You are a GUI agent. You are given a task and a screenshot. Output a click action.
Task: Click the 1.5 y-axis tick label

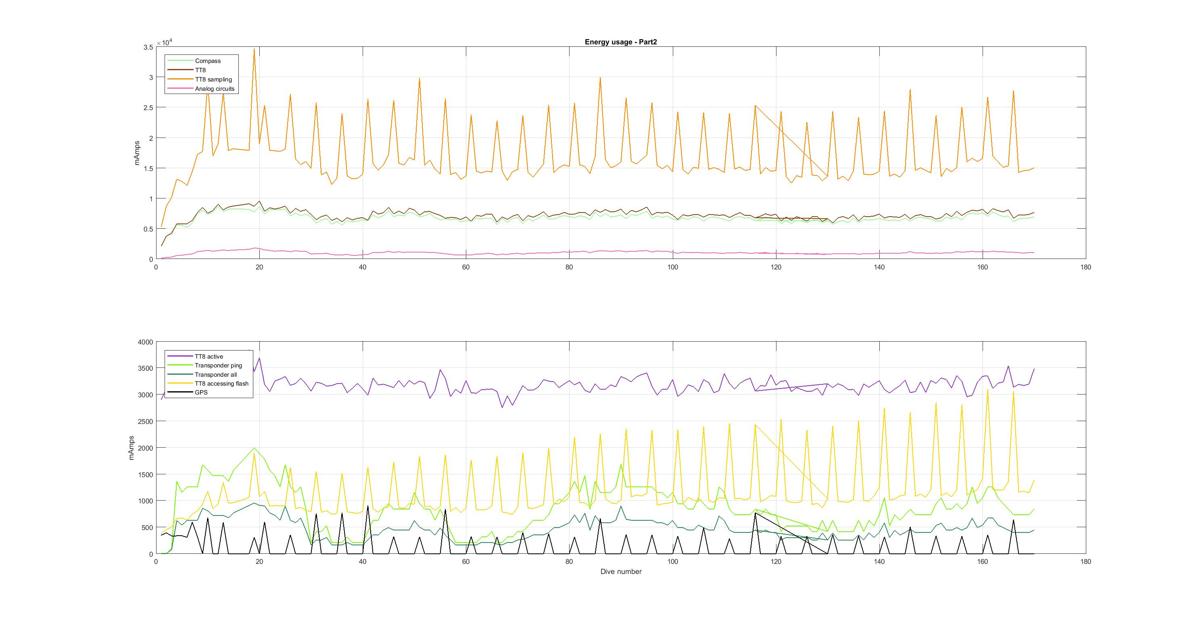click(148, 168)
